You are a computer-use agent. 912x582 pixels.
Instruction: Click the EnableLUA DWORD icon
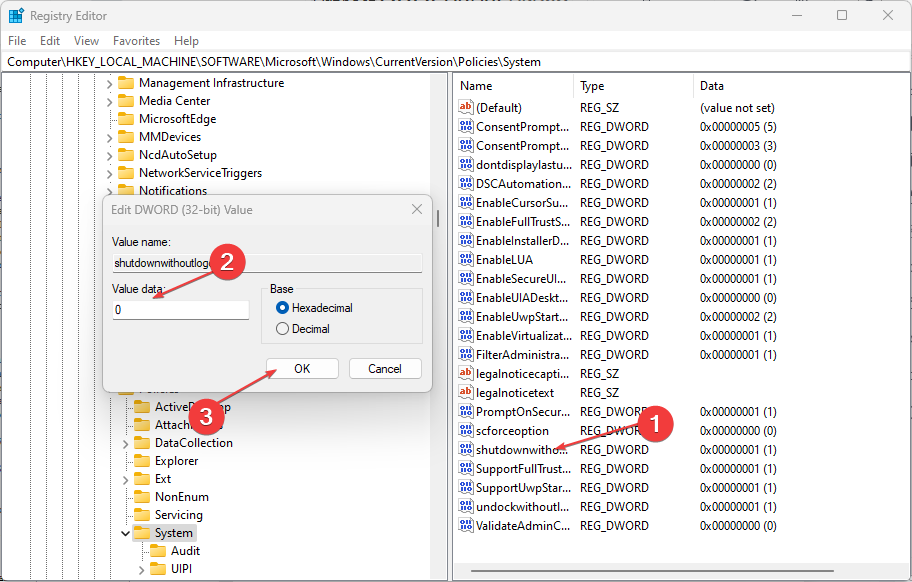[x=465, y=259]
